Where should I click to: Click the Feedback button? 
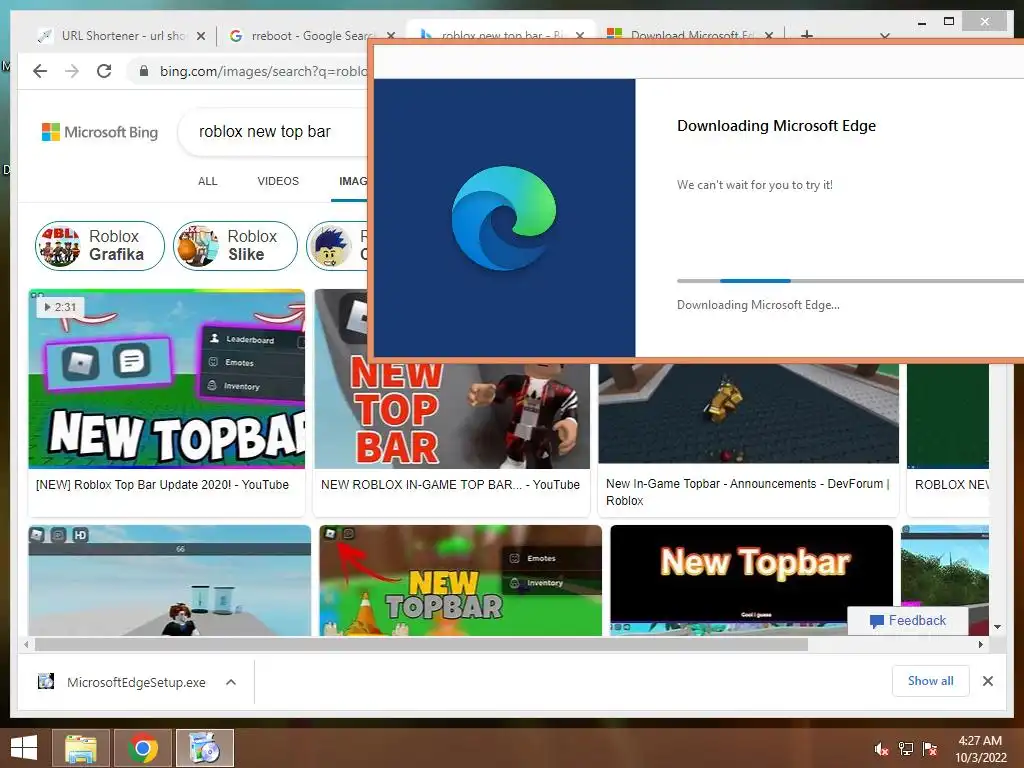pos(908,620)
